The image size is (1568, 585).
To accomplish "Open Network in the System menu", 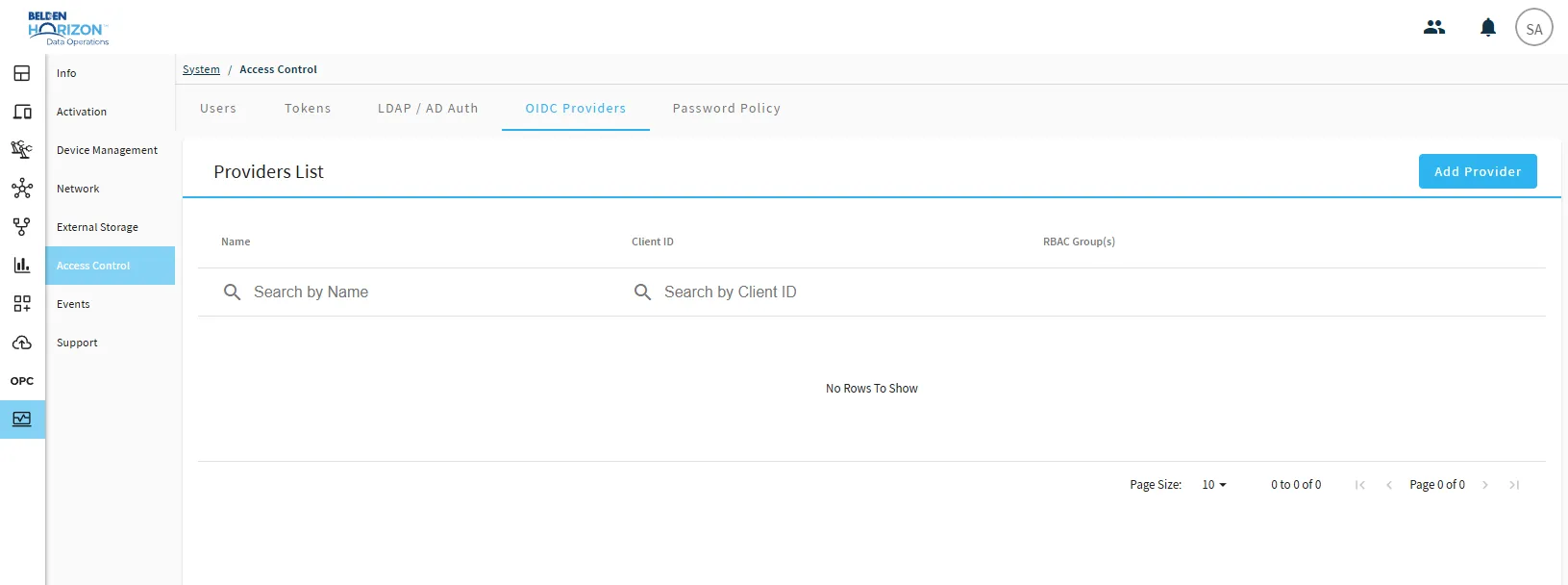I will 111,189.
